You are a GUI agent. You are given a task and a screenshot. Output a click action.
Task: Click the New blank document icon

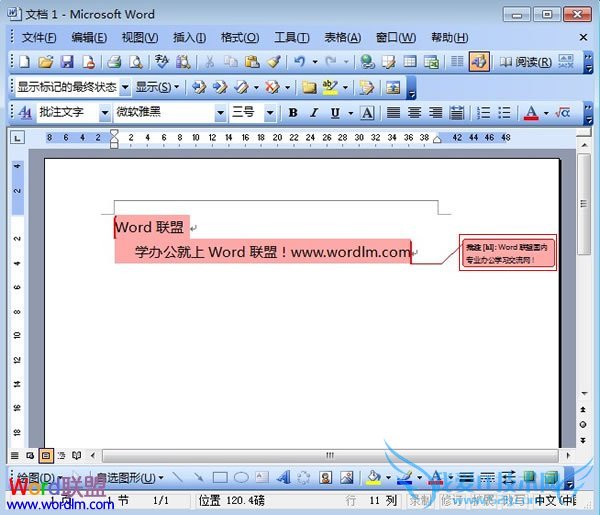(x=24, y=61)
